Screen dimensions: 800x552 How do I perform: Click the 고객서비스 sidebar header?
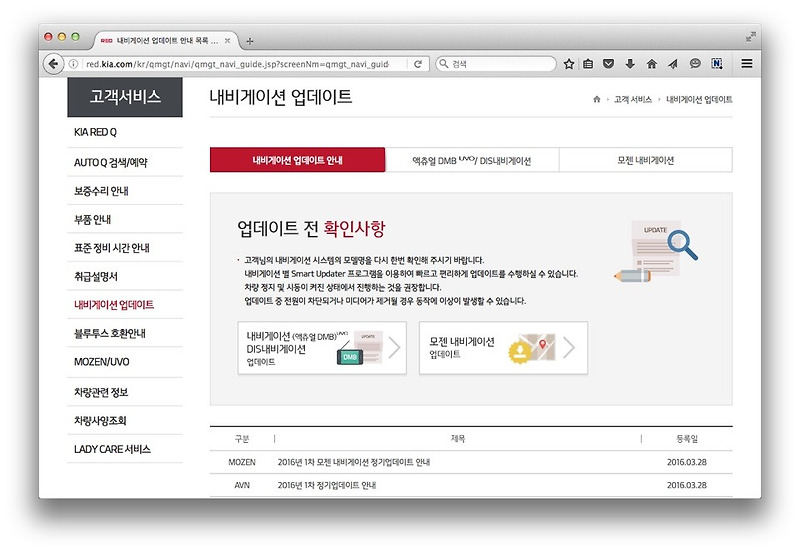tap(125, 97)
